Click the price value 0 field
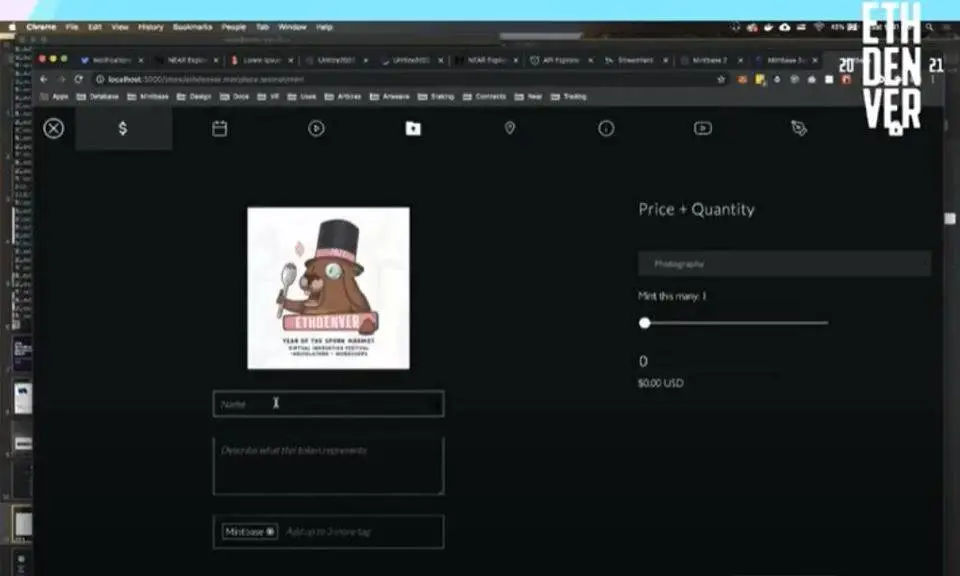 pos(643,362)
